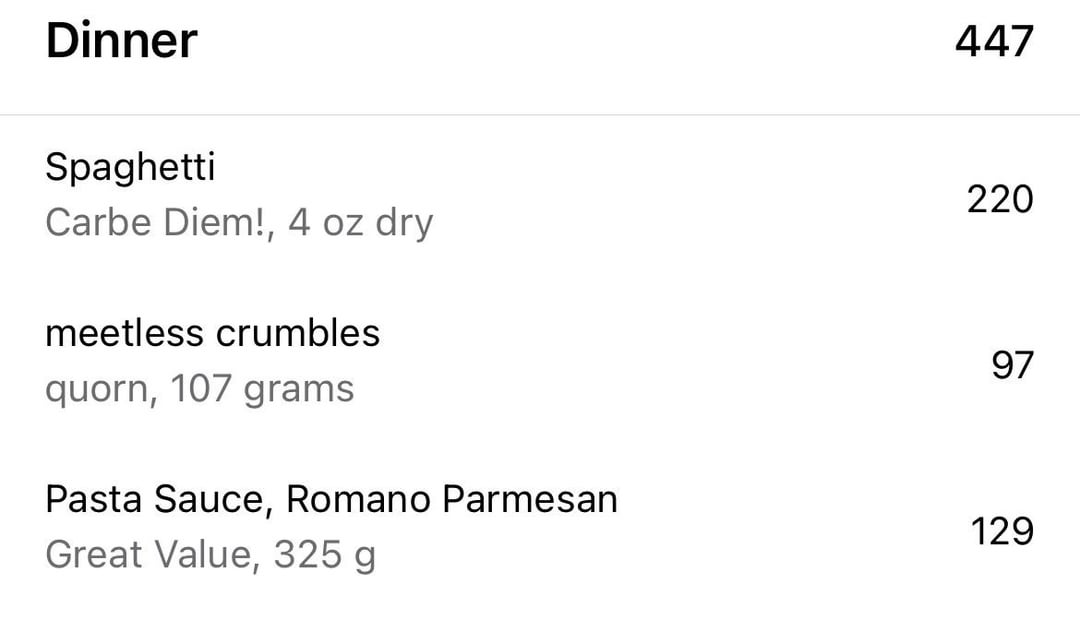Image resolution: width=1080 pixels, height=632 pixels.
Task: Select the 220 calorie value for Spaghetti
Action: [999, 200]
